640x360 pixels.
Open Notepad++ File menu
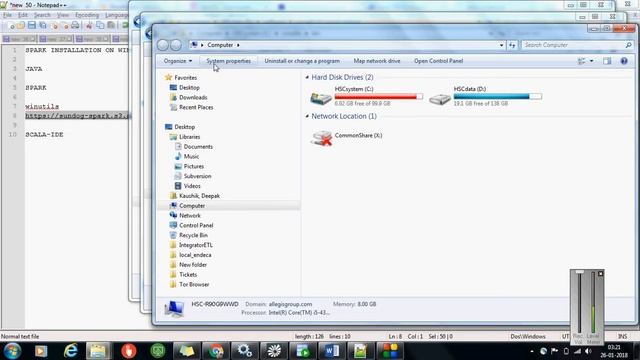(7, 15)
